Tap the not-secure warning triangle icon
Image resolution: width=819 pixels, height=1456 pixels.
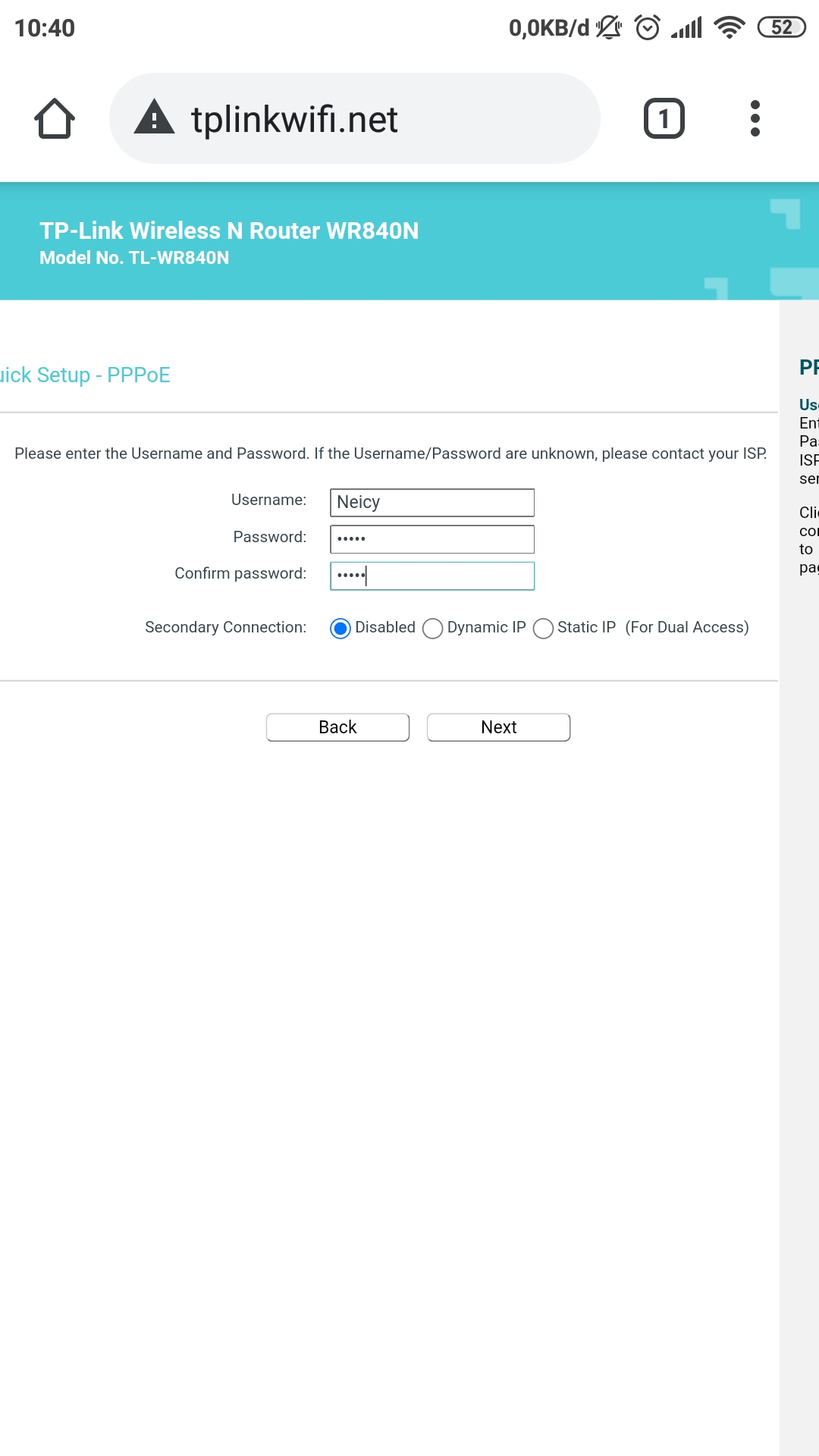coord(155,117)
